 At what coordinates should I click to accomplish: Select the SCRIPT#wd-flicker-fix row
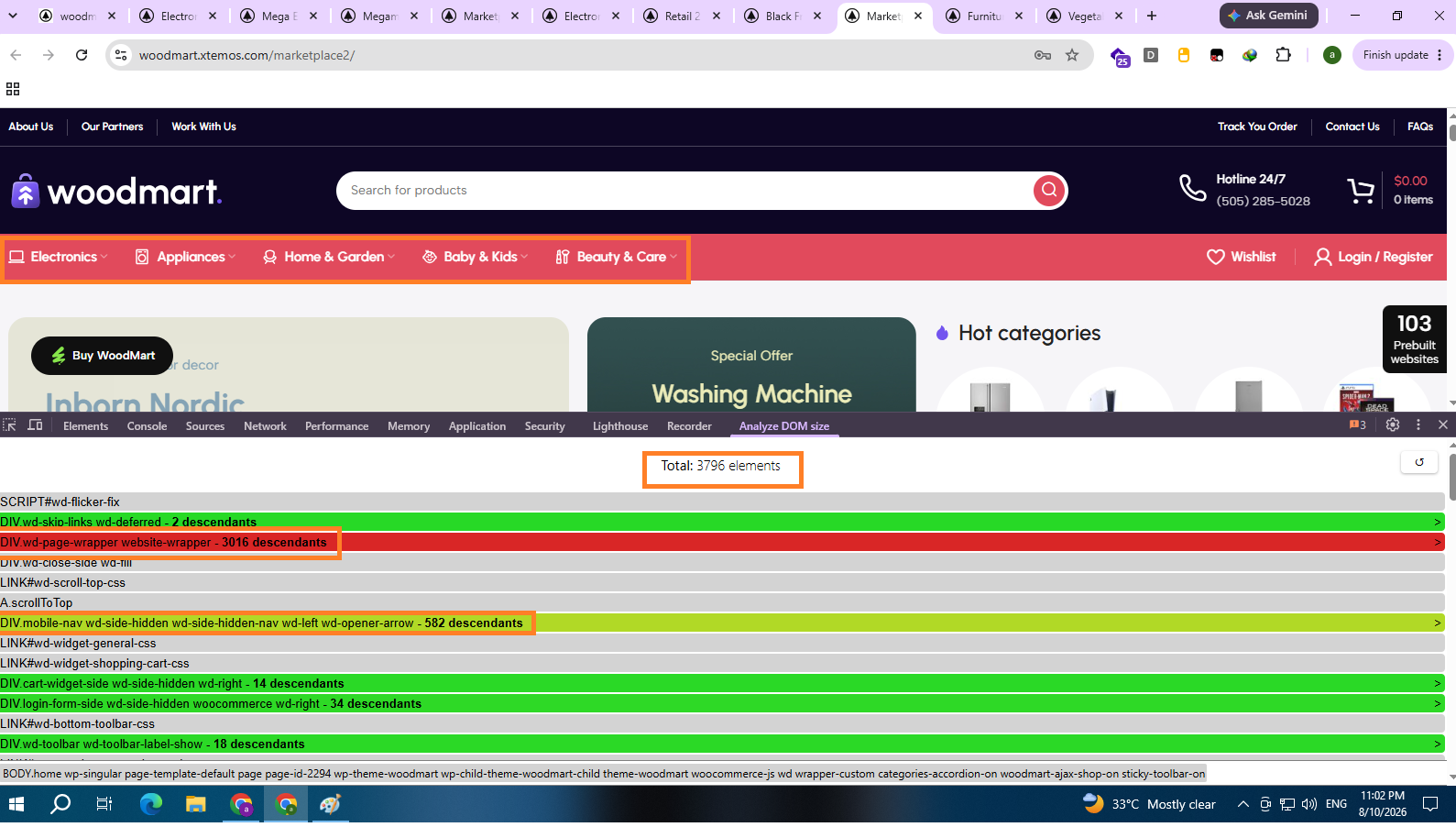pyautogui.click(x=722, y=502)
